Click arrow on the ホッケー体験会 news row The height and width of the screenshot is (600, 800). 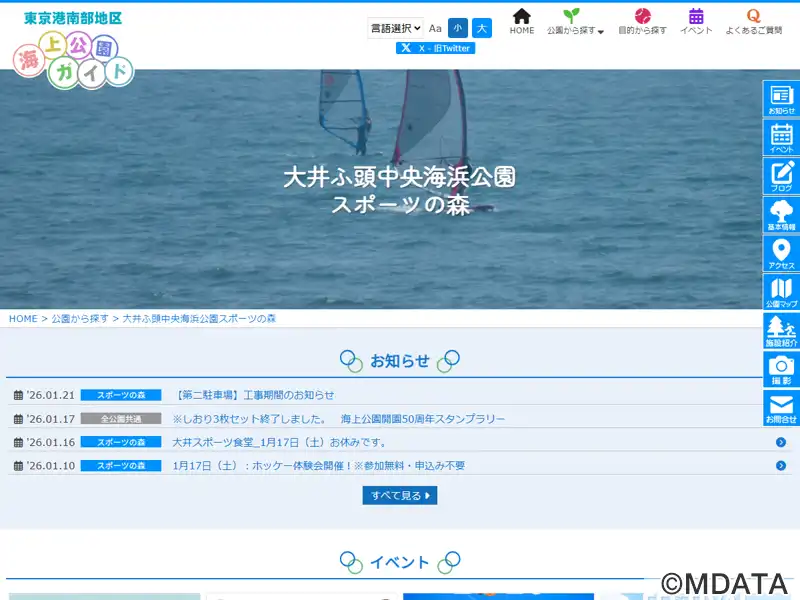pos(780,465)
